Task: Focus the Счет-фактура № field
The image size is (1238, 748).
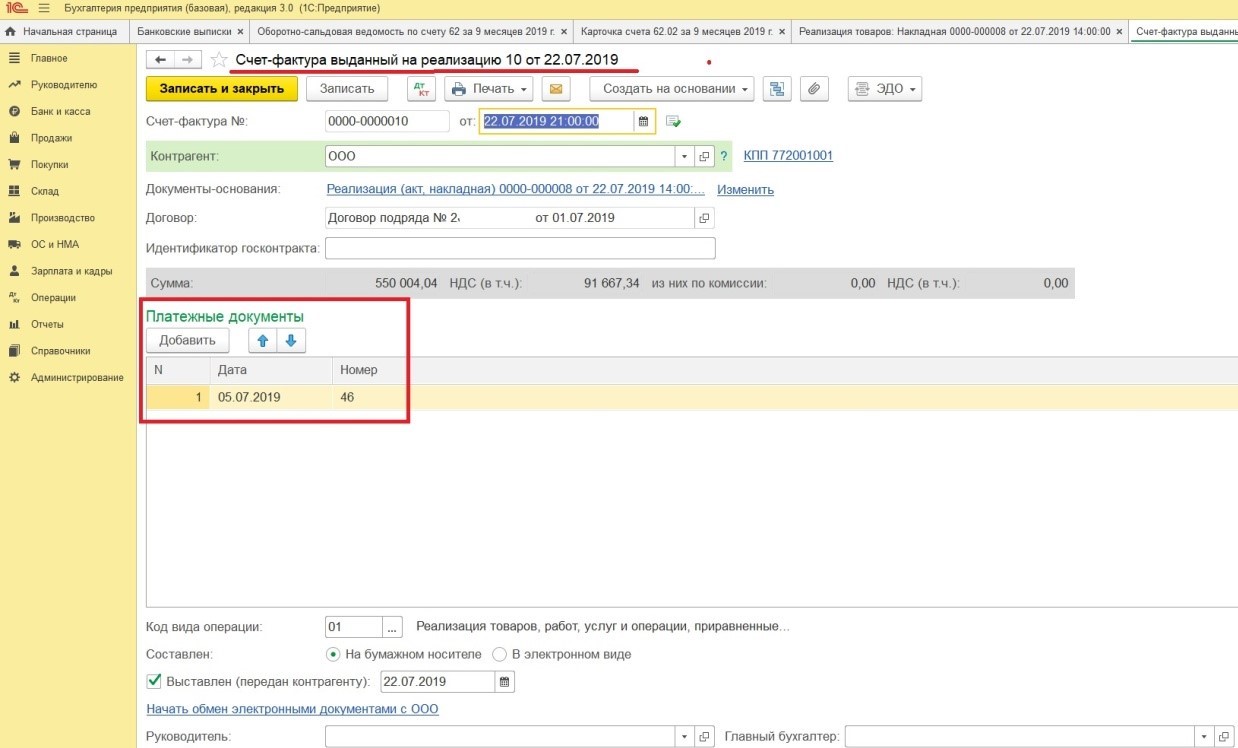Action: [388, 121]
